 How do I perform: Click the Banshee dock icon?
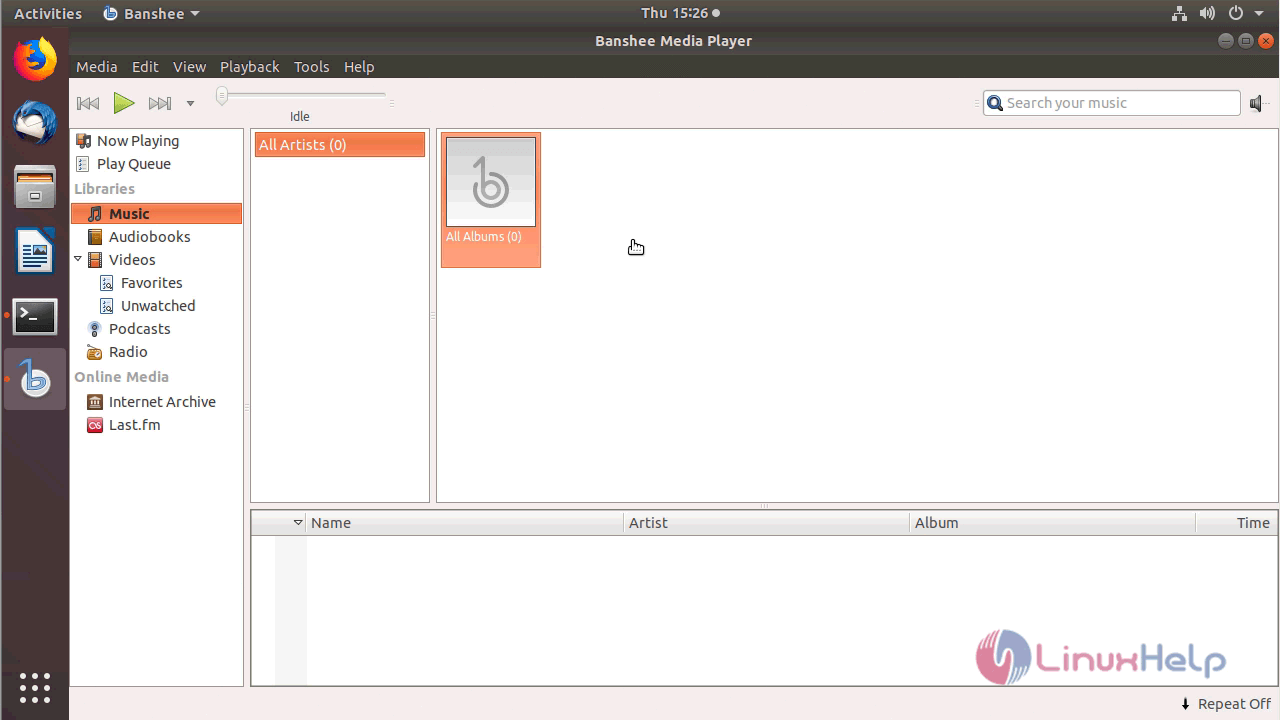(35, 379)
